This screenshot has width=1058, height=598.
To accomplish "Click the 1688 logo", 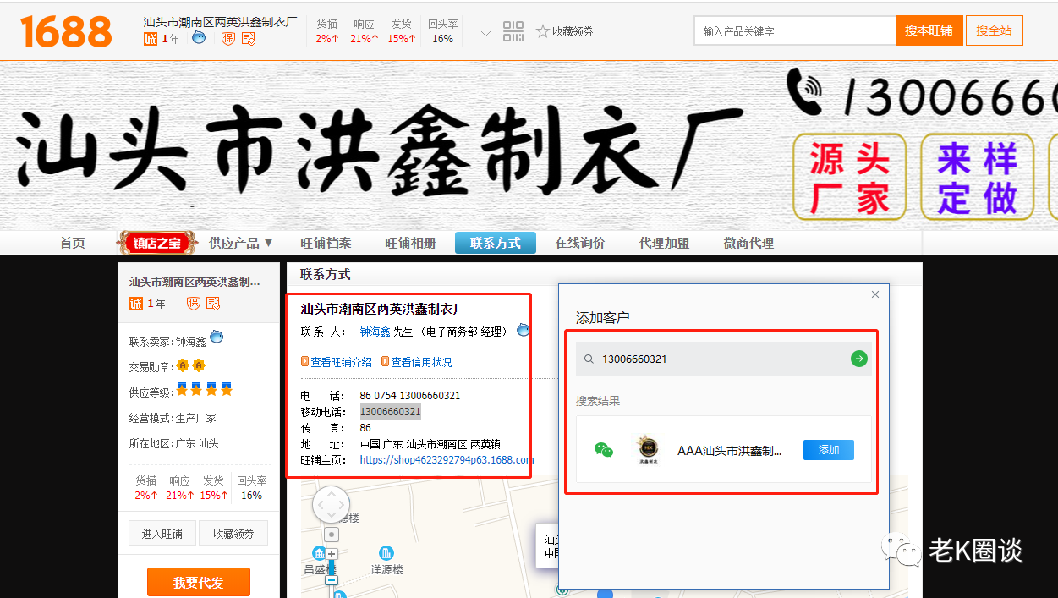I will [x=66, y=31].
